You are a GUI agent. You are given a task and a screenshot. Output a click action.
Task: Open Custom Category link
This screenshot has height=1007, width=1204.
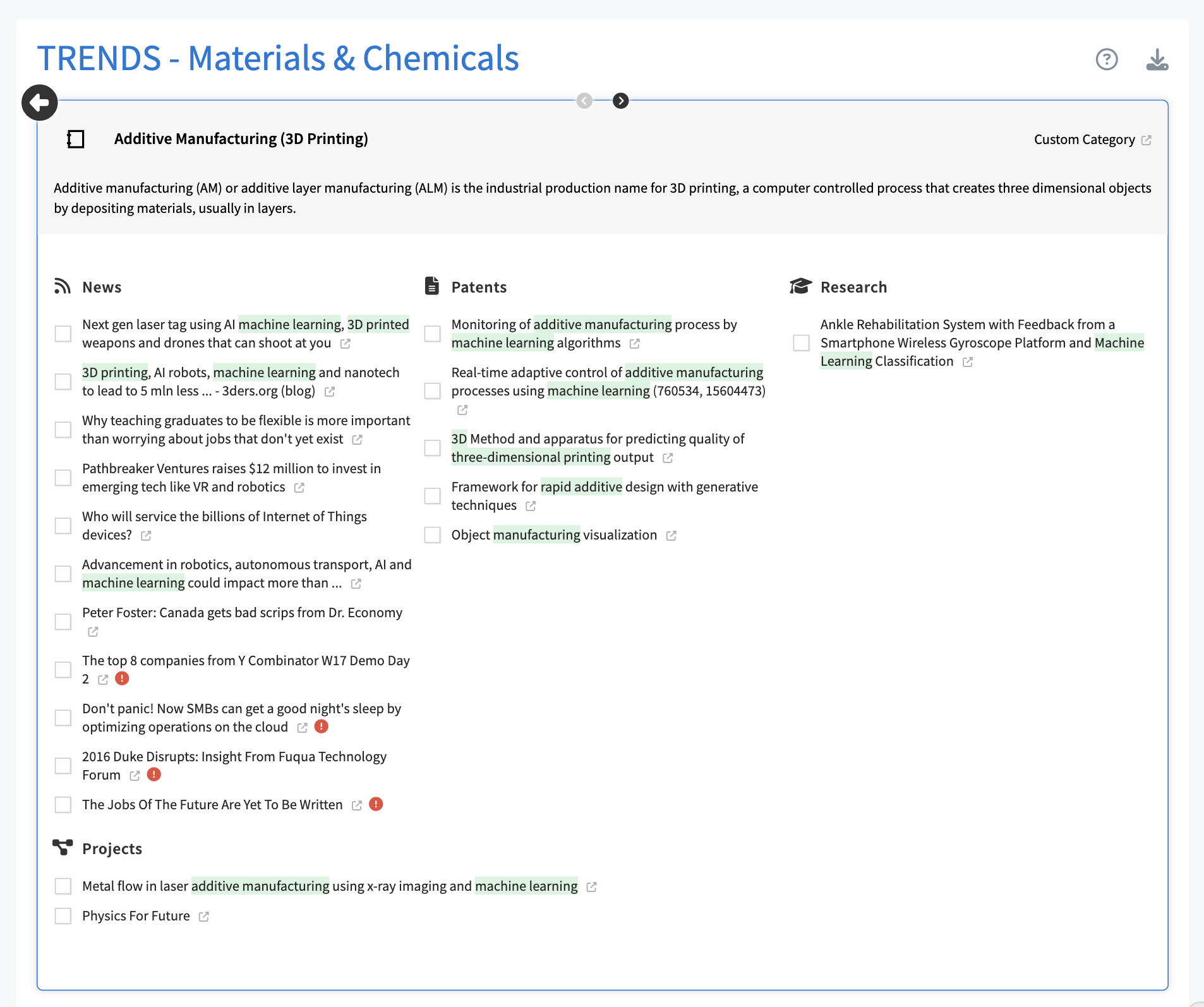coord(1085,140)
